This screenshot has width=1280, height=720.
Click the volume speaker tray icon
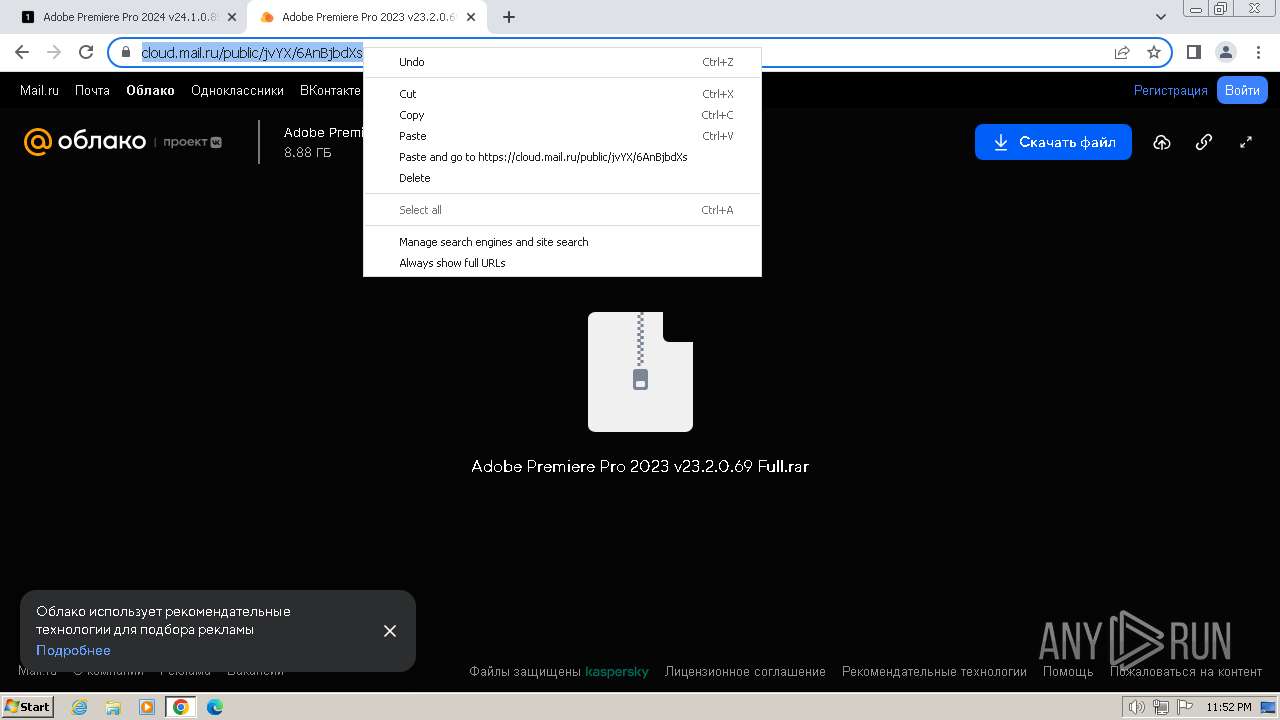pyautogui.click(x=1137, y=707)
